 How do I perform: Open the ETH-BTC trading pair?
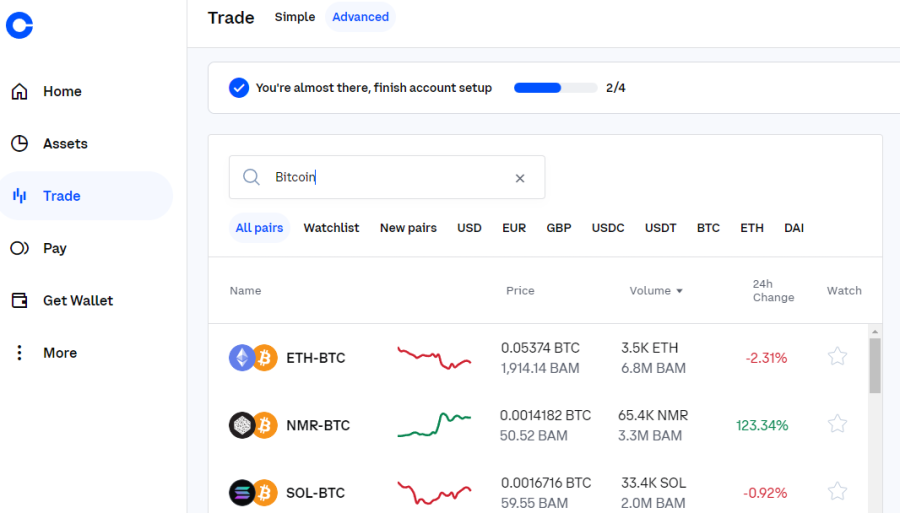tap(315, 357)
